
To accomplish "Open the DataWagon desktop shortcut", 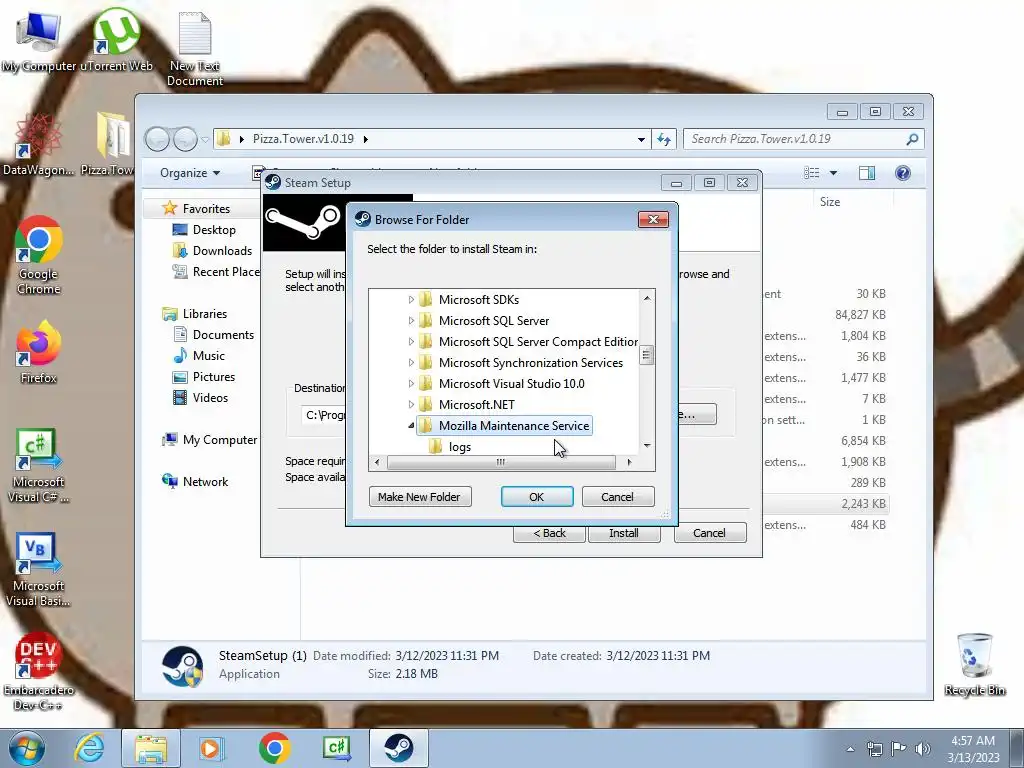I will tap(38, 144).
